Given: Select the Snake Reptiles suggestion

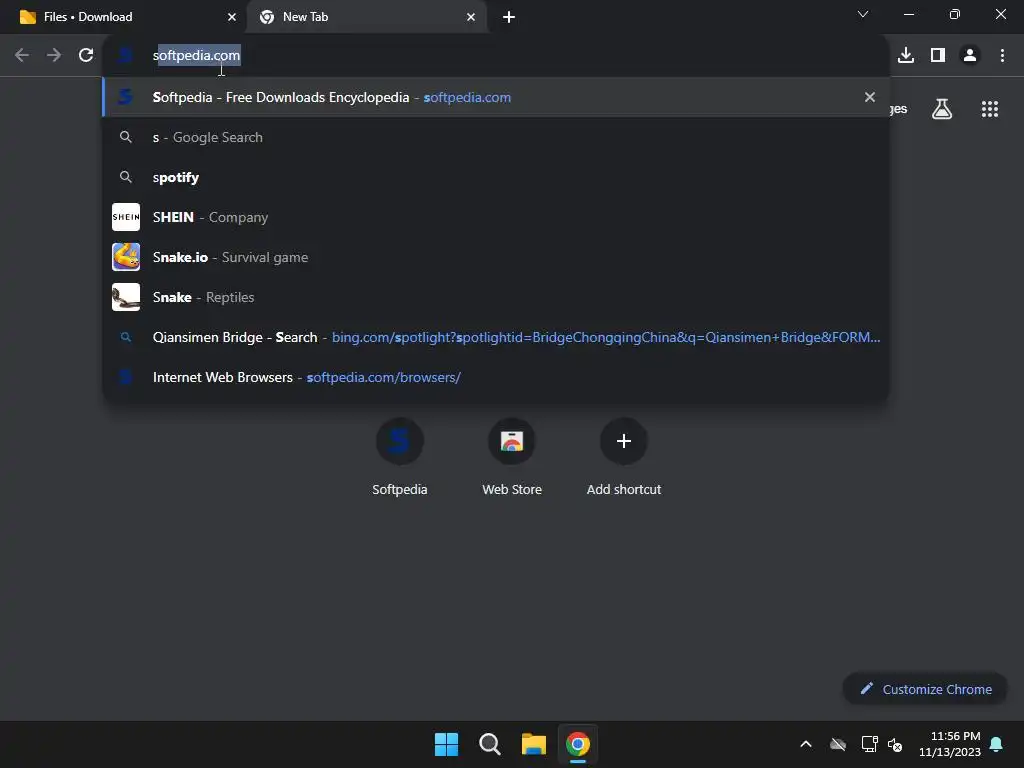Looking at the screenshot, I should [x=496, y=296].
